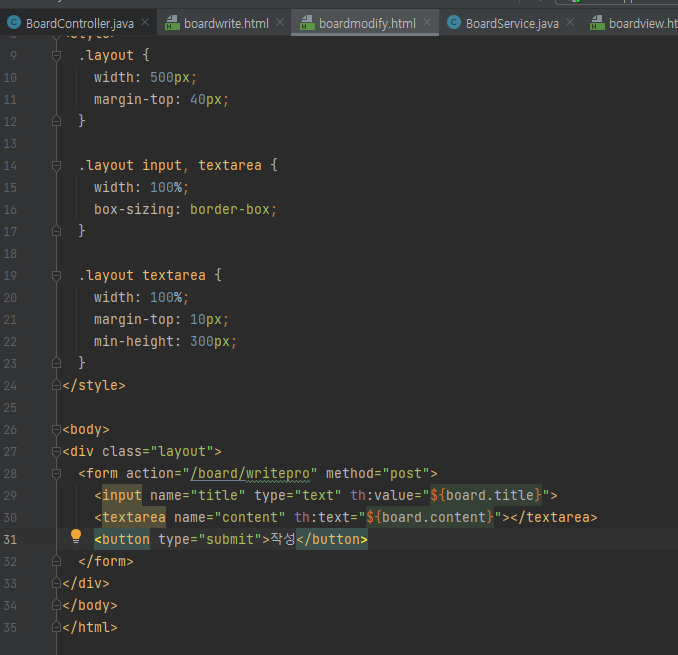This screenshot has height=655, width=678.
Task: Click the fold end marker at line 17
Action: 56,231
